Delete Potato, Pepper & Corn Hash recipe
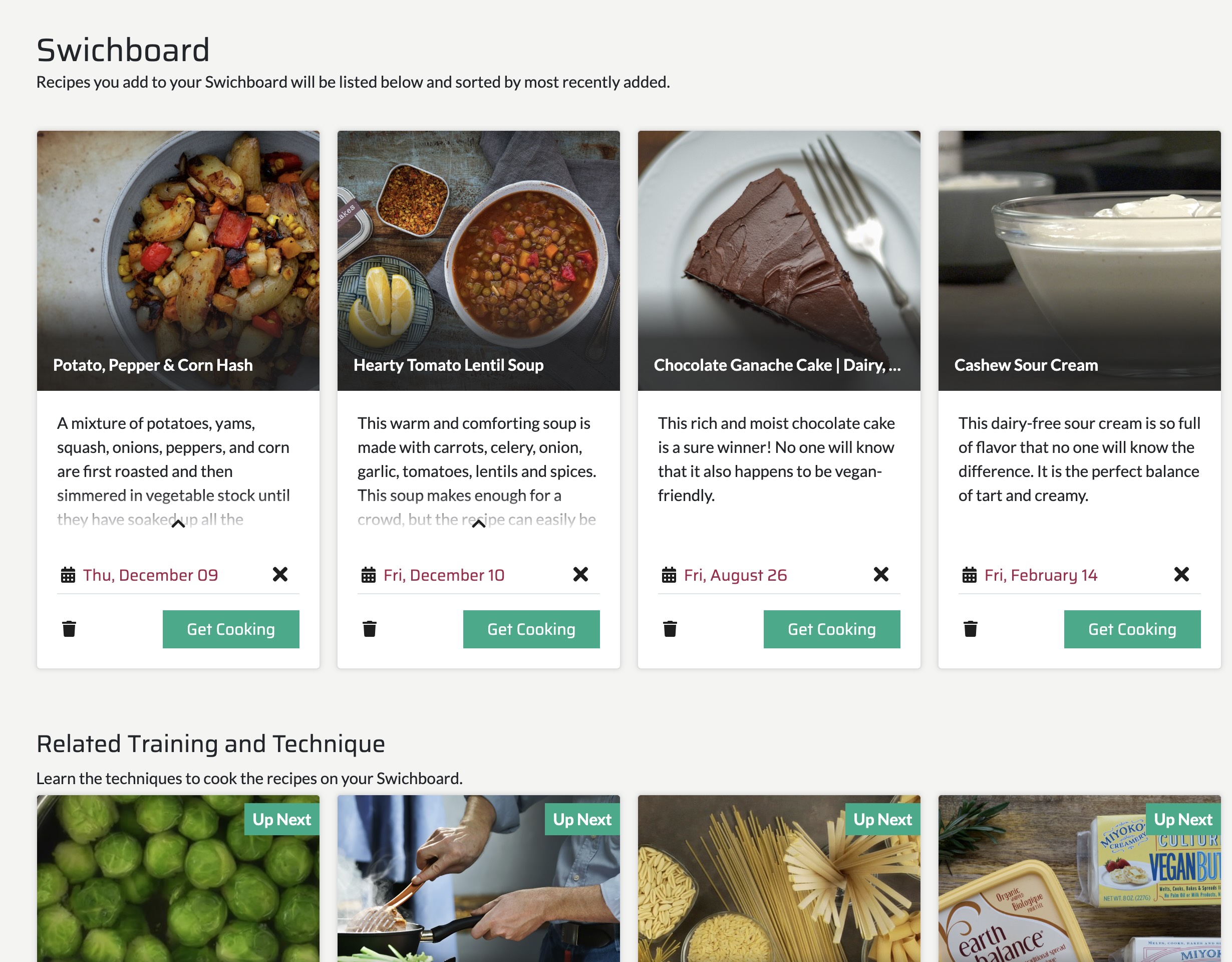Viewport: 1232px width, 962px height. tap(69, 628)
